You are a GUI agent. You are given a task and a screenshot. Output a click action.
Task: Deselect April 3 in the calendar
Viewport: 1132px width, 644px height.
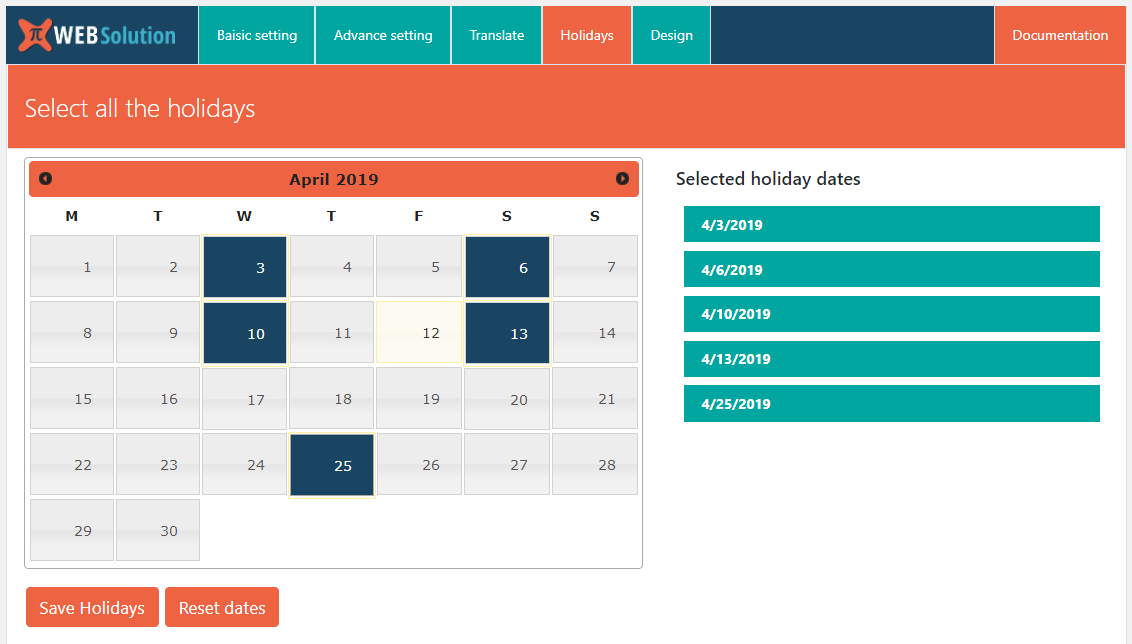point(245,266)
